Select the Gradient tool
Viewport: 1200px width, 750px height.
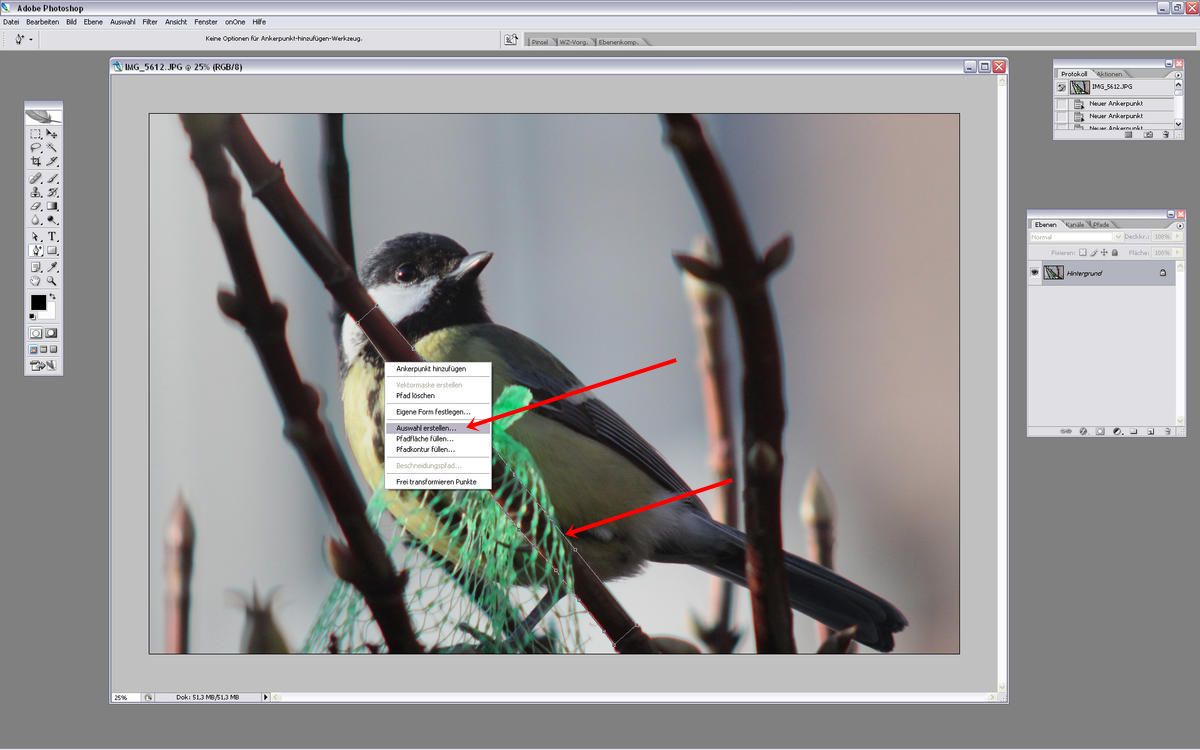(53, 206)
